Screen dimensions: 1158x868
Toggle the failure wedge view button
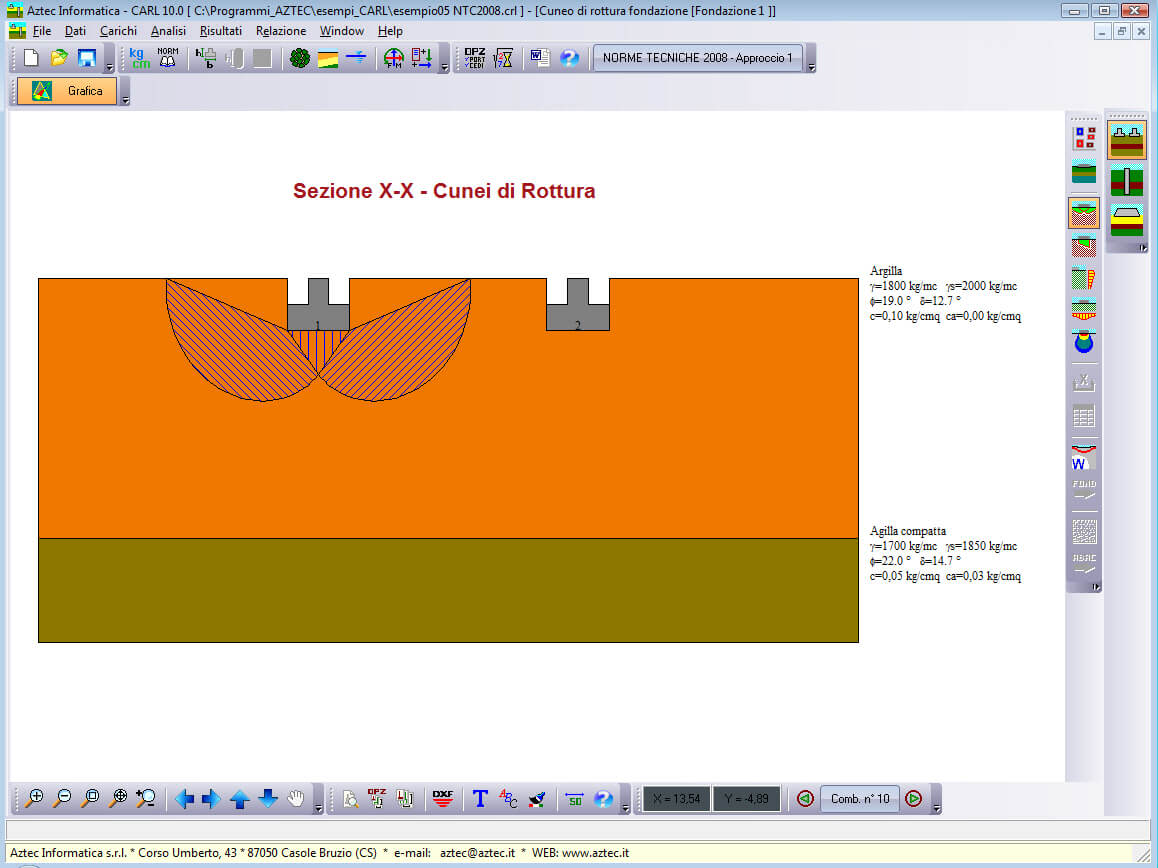point(1084,212)
